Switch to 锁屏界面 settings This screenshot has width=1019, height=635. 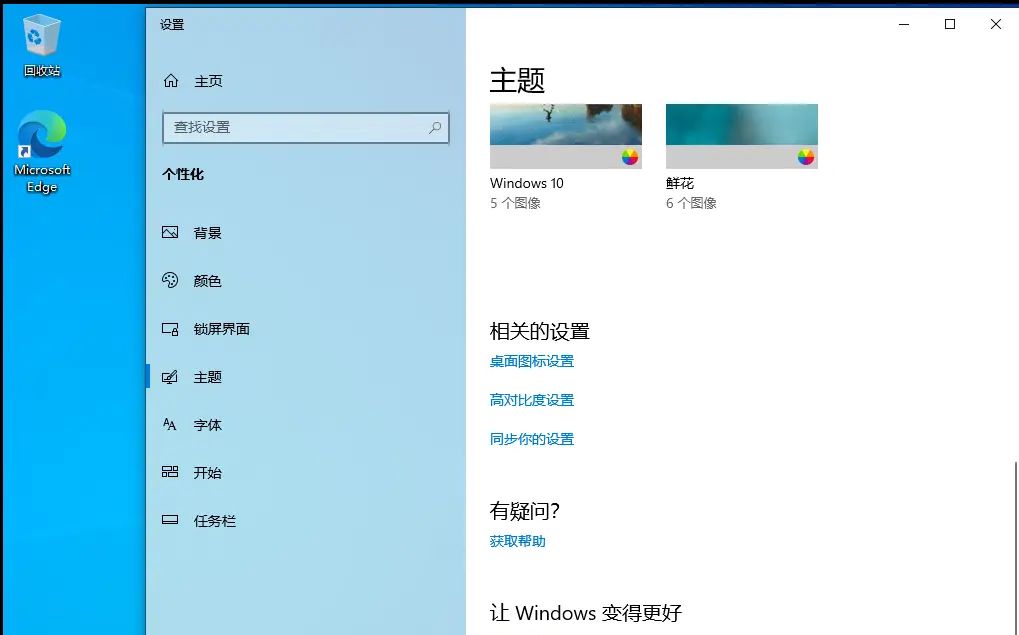tap(222, 329)
